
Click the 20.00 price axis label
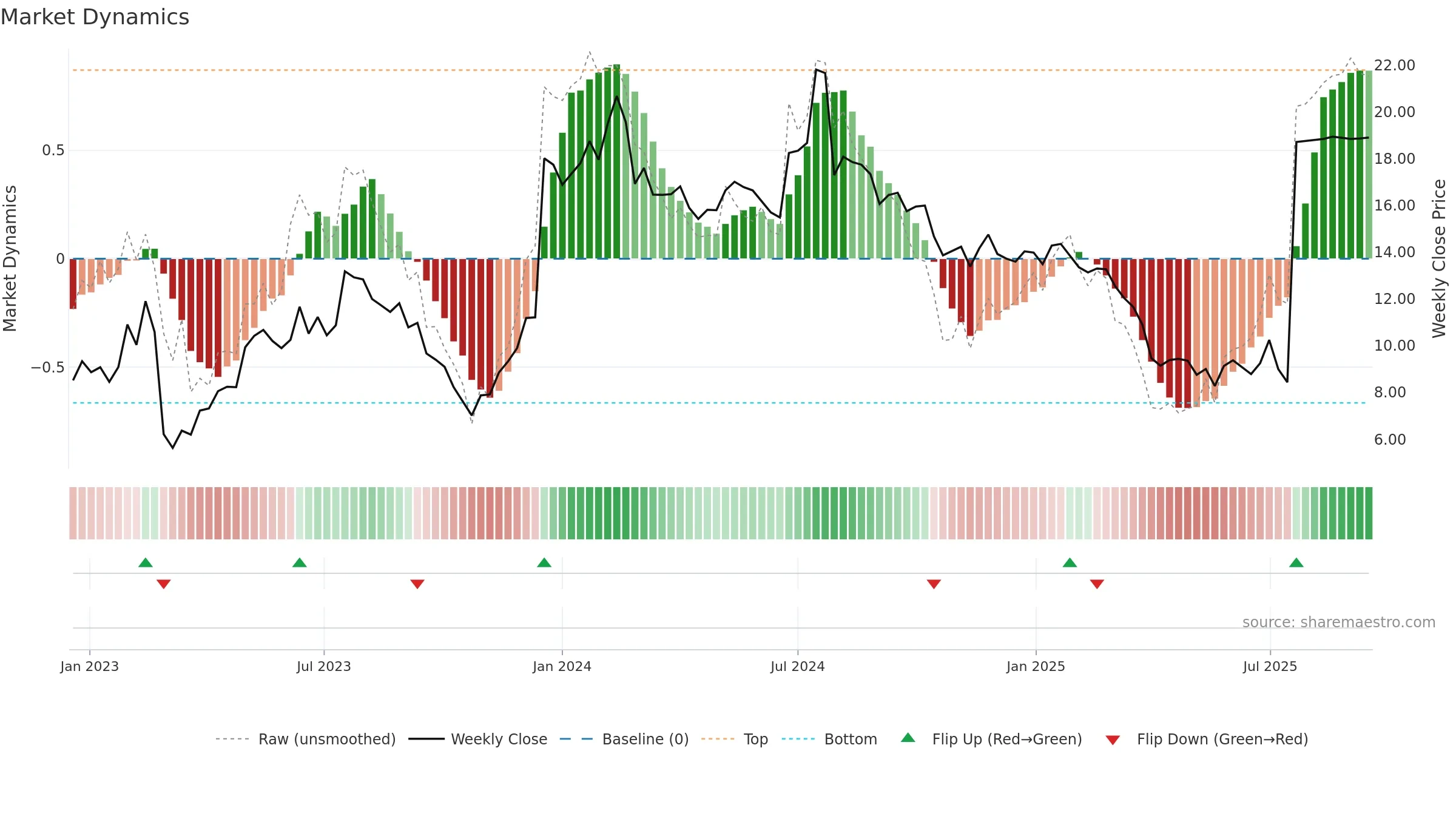[x=1395, y=112]
